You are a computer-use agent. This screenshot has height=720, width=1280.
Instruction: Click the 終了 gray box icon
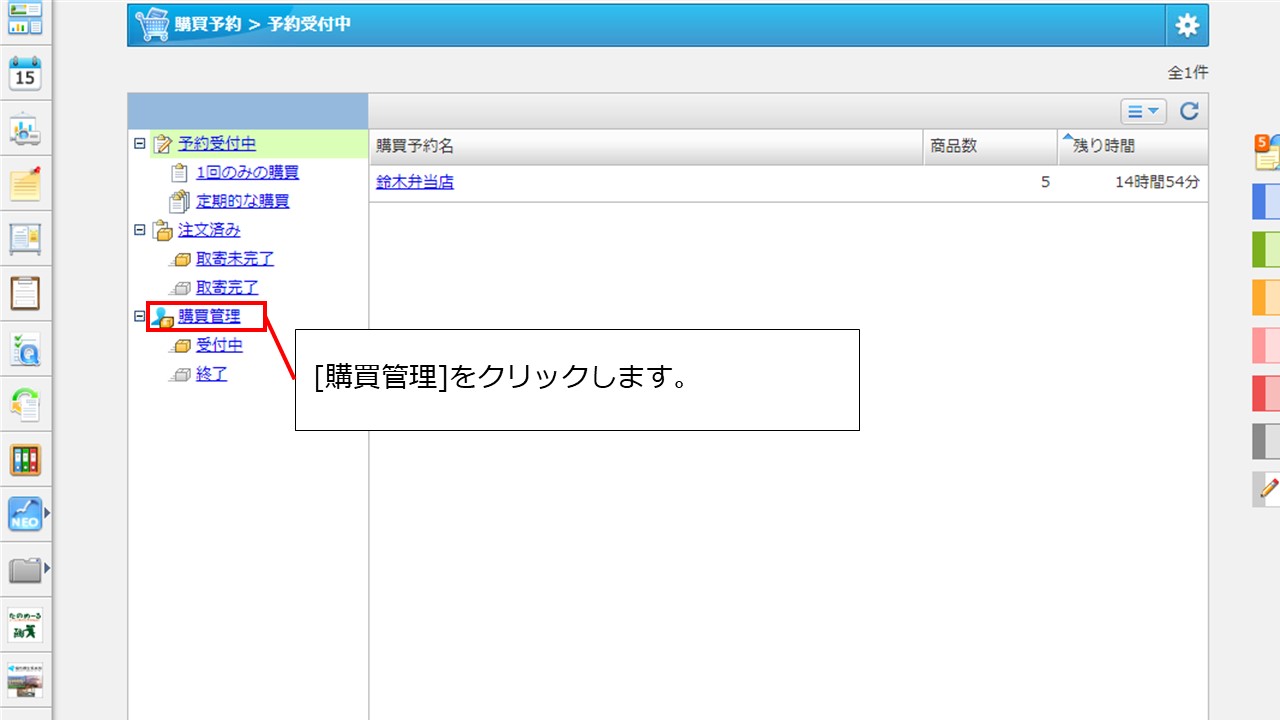point(180,375)
